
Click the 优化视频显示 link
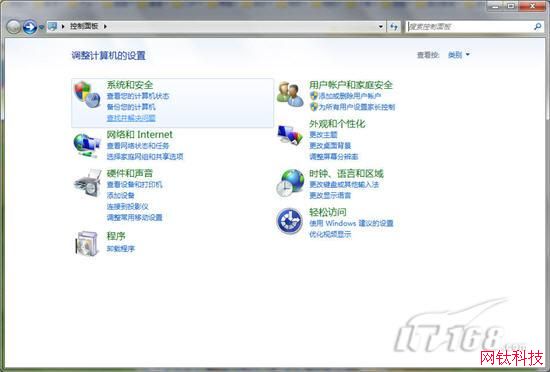click(x=330, y=234)
